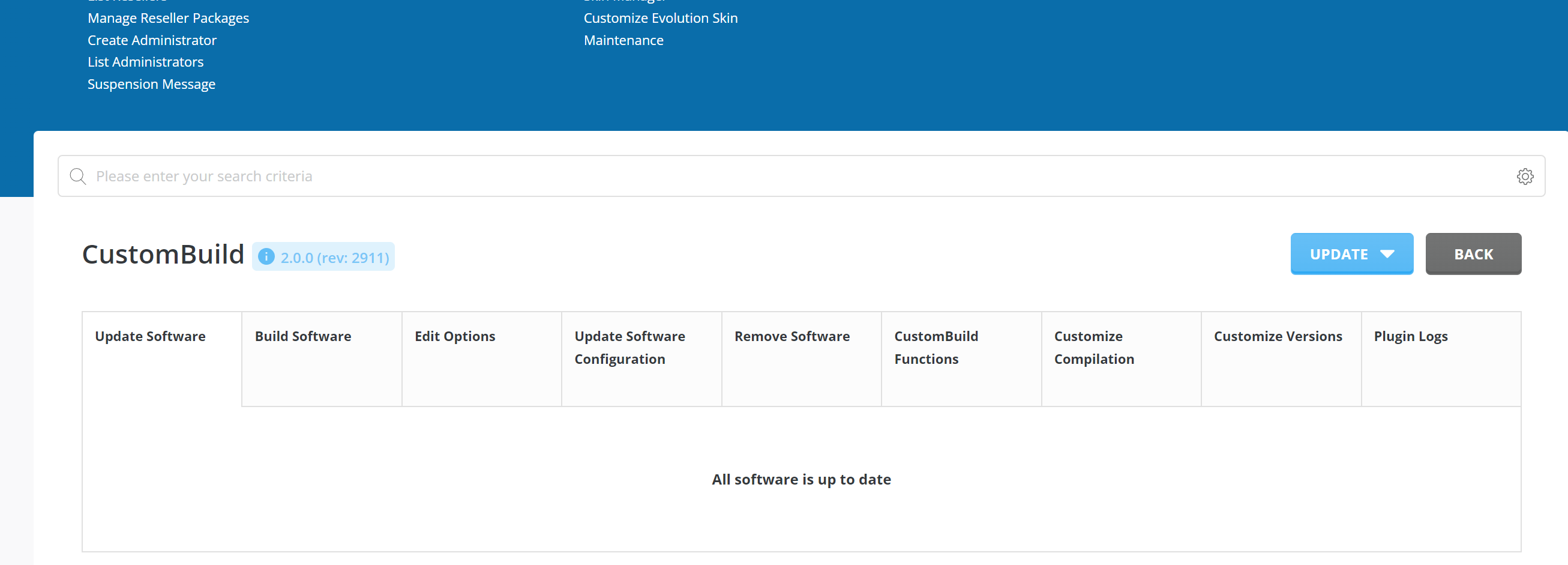This screenshot has width=1568, height=565.
Task: Switch to the Build Software tab
Action: point(322,359)
